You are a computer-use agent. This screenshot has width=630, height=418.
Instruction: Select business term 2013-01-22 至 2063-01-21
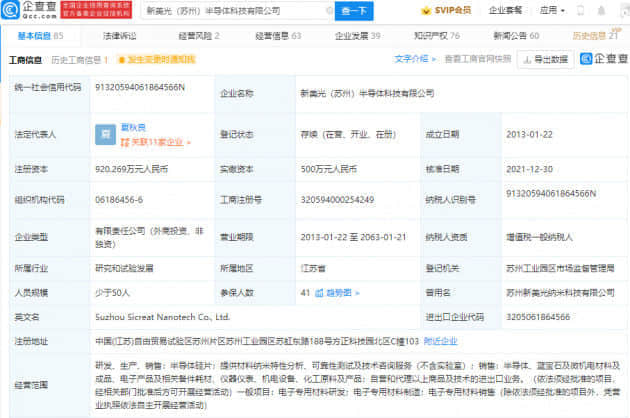click(354, 237)
